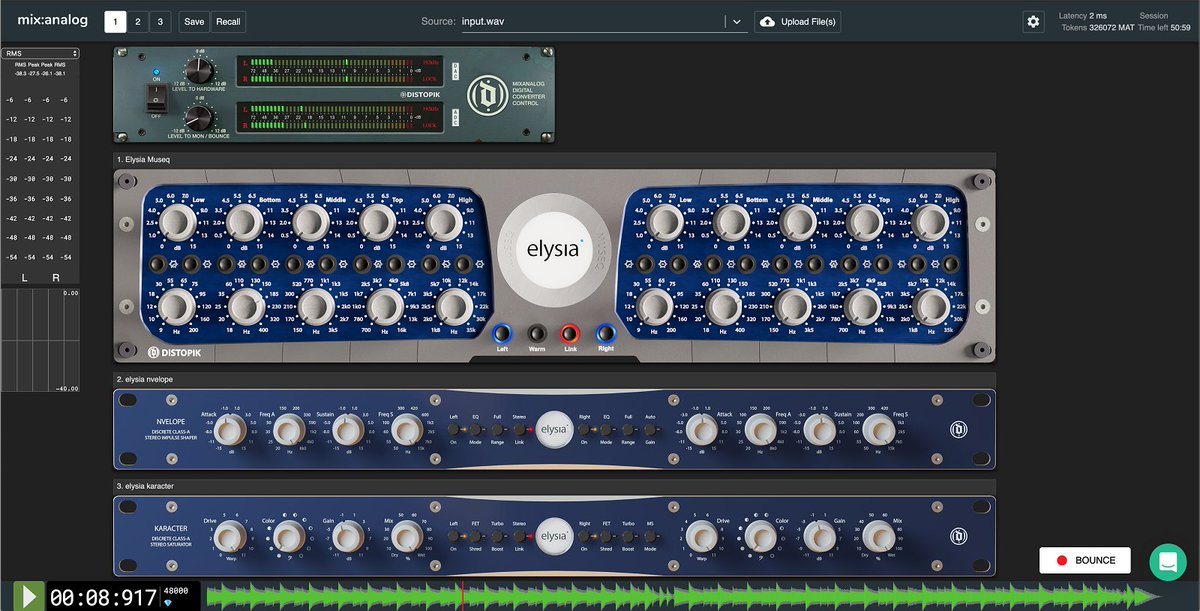
Task: Click the left nvelope Sustain knob
Action: [x=348, y=431]
